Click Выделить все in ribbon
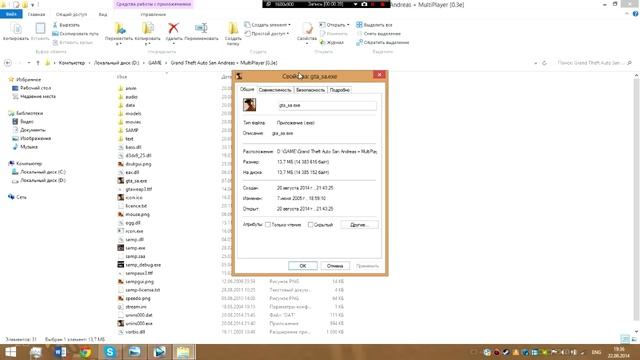The image size is (640, 360). click(x=374, y=25)
